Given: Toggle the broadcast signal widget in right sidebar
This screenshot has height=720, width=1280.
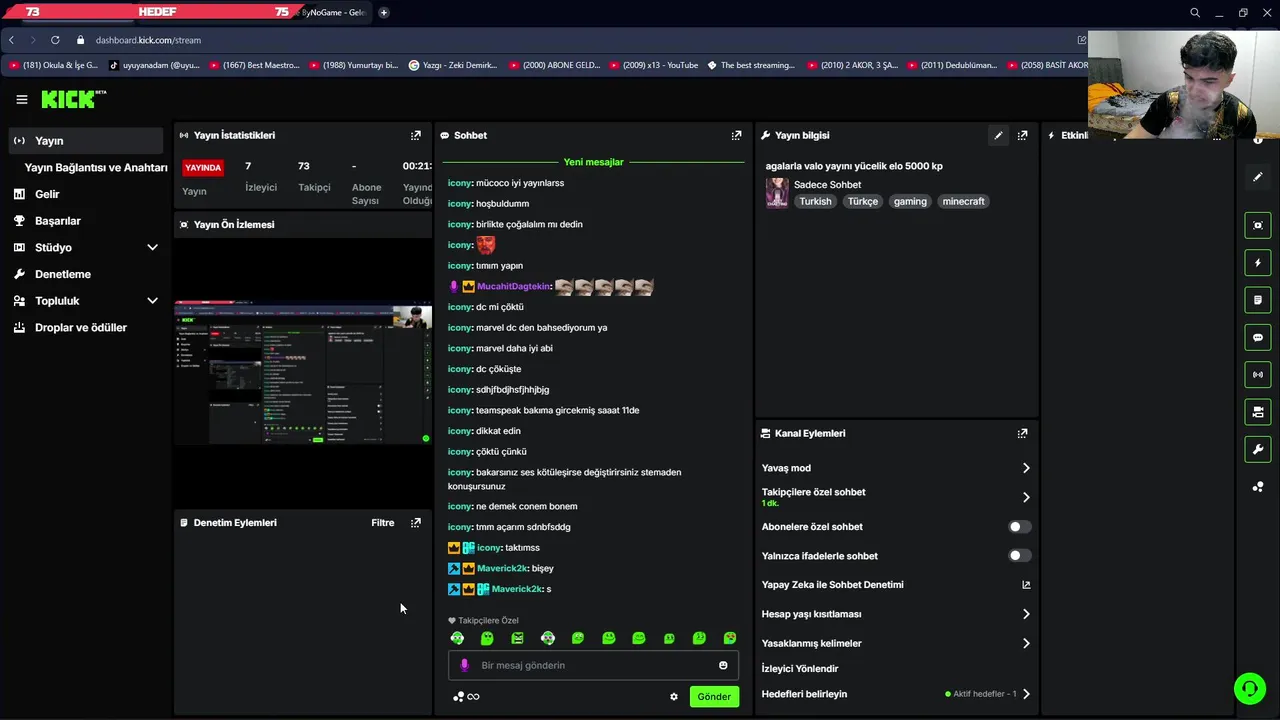Looking at the screenshot, I should (x=1258, y=375).
